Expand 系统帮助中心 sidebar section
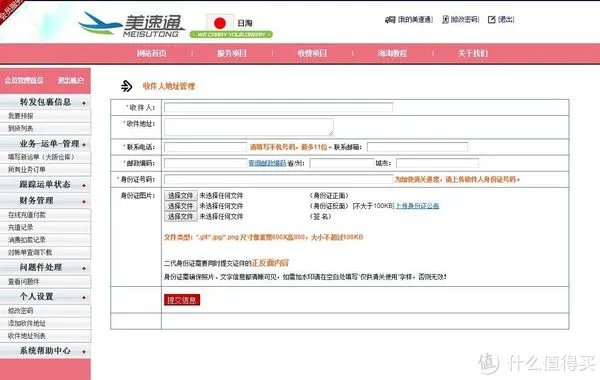 (x=46, y=351)
